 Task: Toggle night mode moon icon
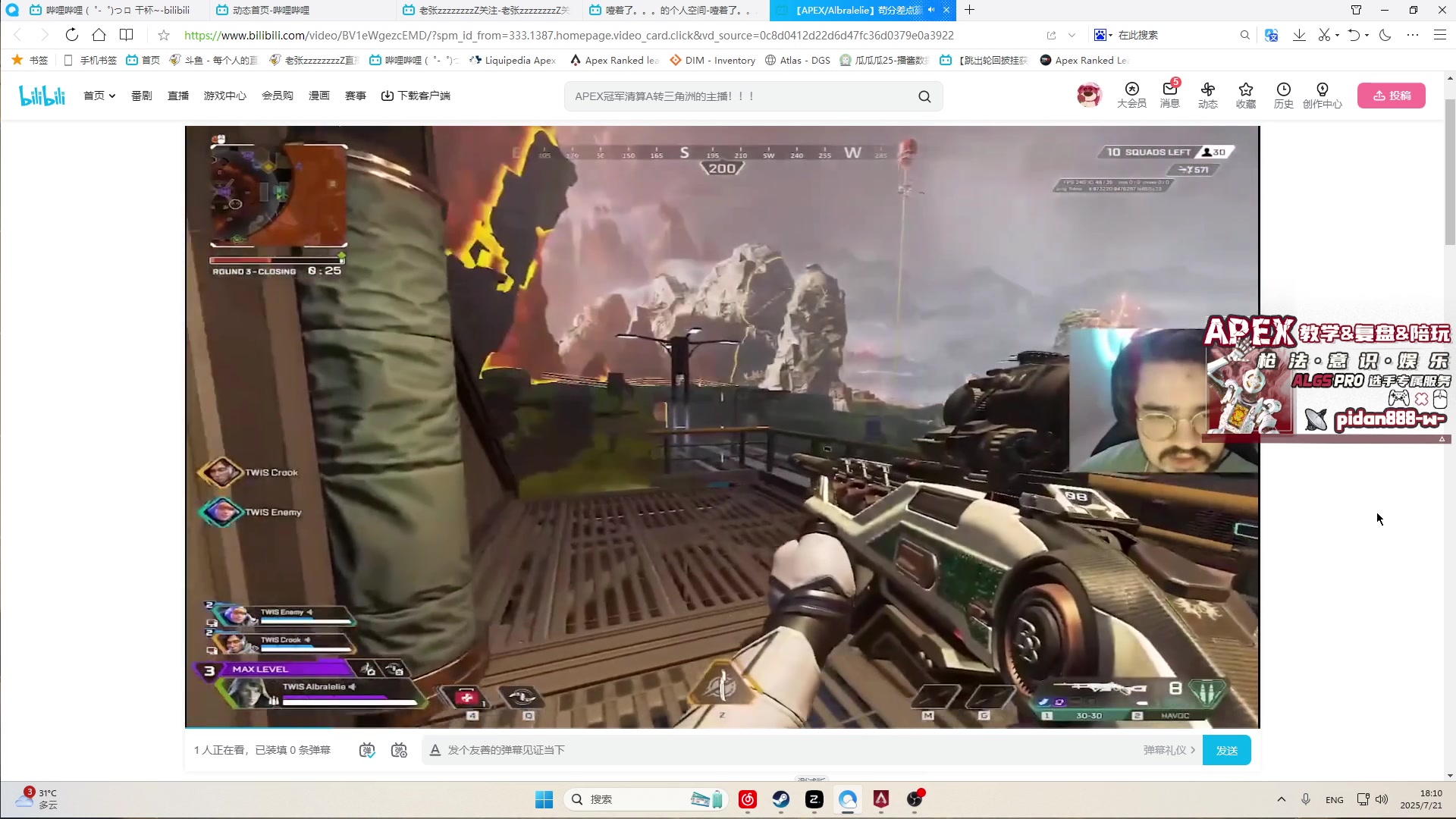(1385, 35)
